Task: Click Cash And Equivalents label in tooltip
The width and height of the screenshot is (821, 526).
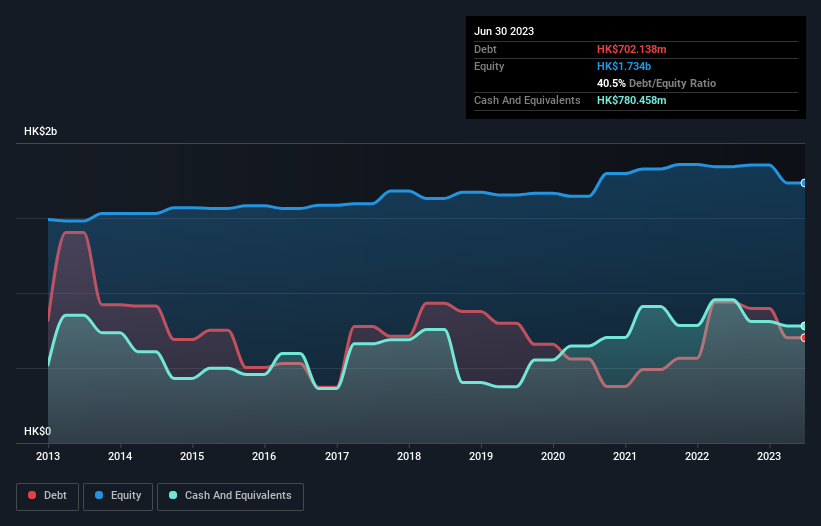Action: click(x=527, y=100)
